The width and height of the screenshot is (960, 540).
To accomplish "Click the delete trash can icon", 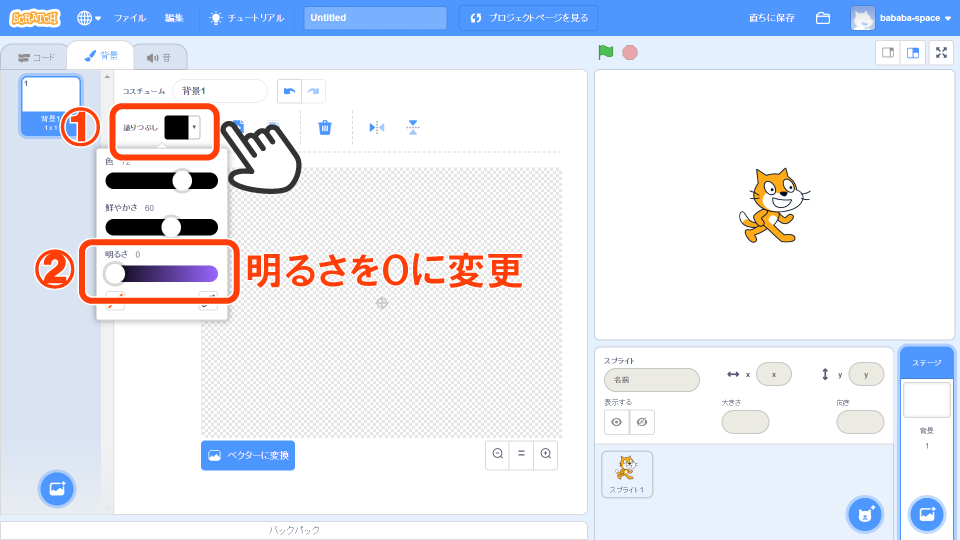I will coord(324,127).
